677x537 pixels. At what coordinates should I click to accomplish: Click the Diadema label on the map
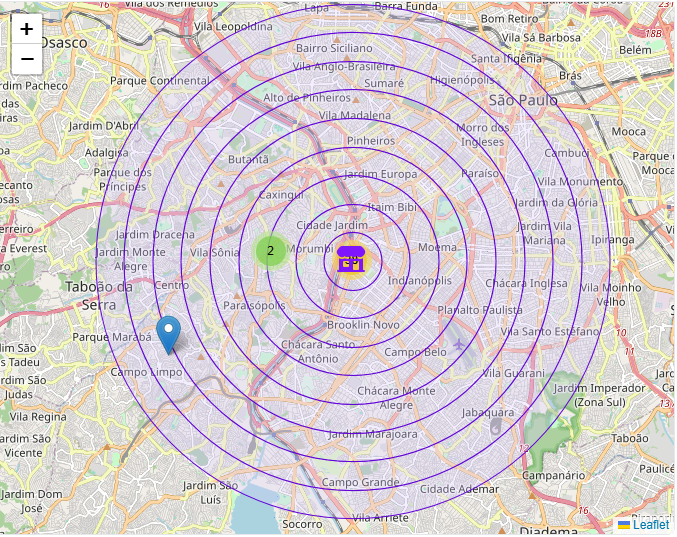556,532
